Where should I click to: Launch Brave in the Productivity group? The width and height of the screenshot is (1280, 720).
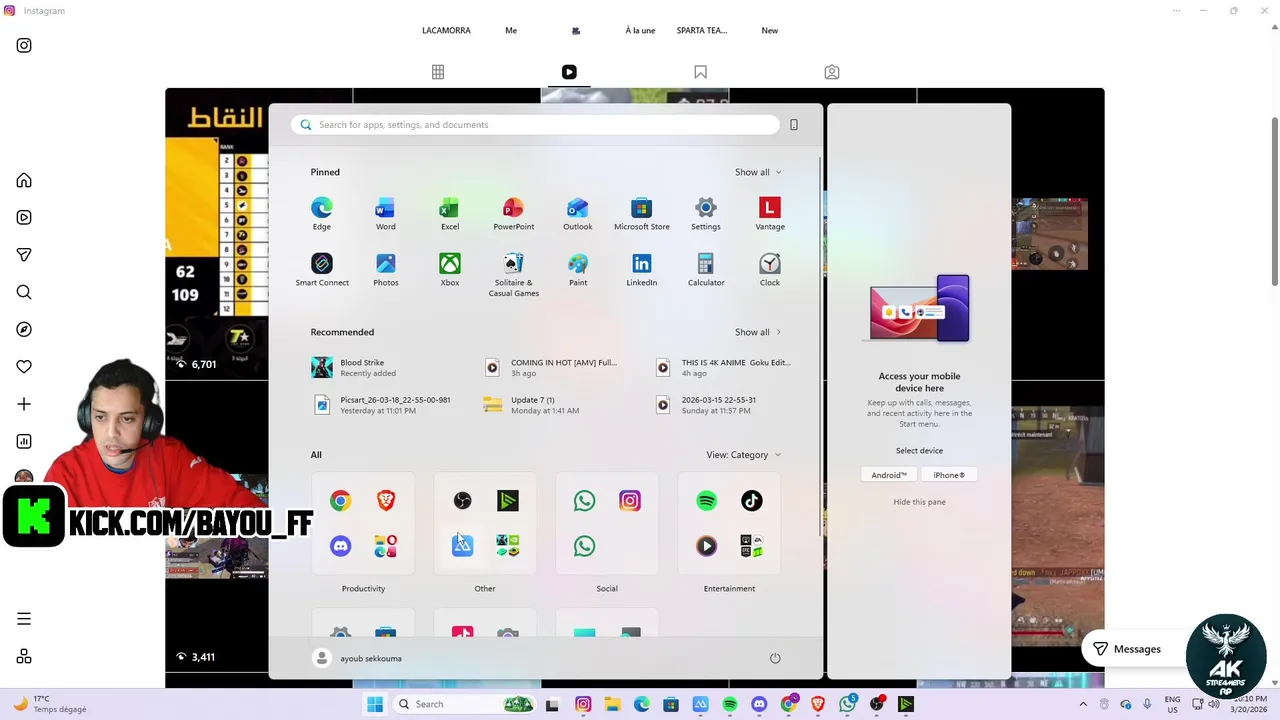386,501
